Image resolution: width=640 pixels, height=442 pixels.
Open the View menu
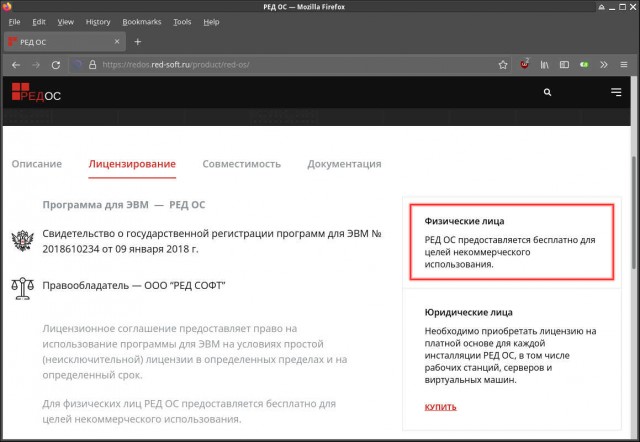click(65, 22)
